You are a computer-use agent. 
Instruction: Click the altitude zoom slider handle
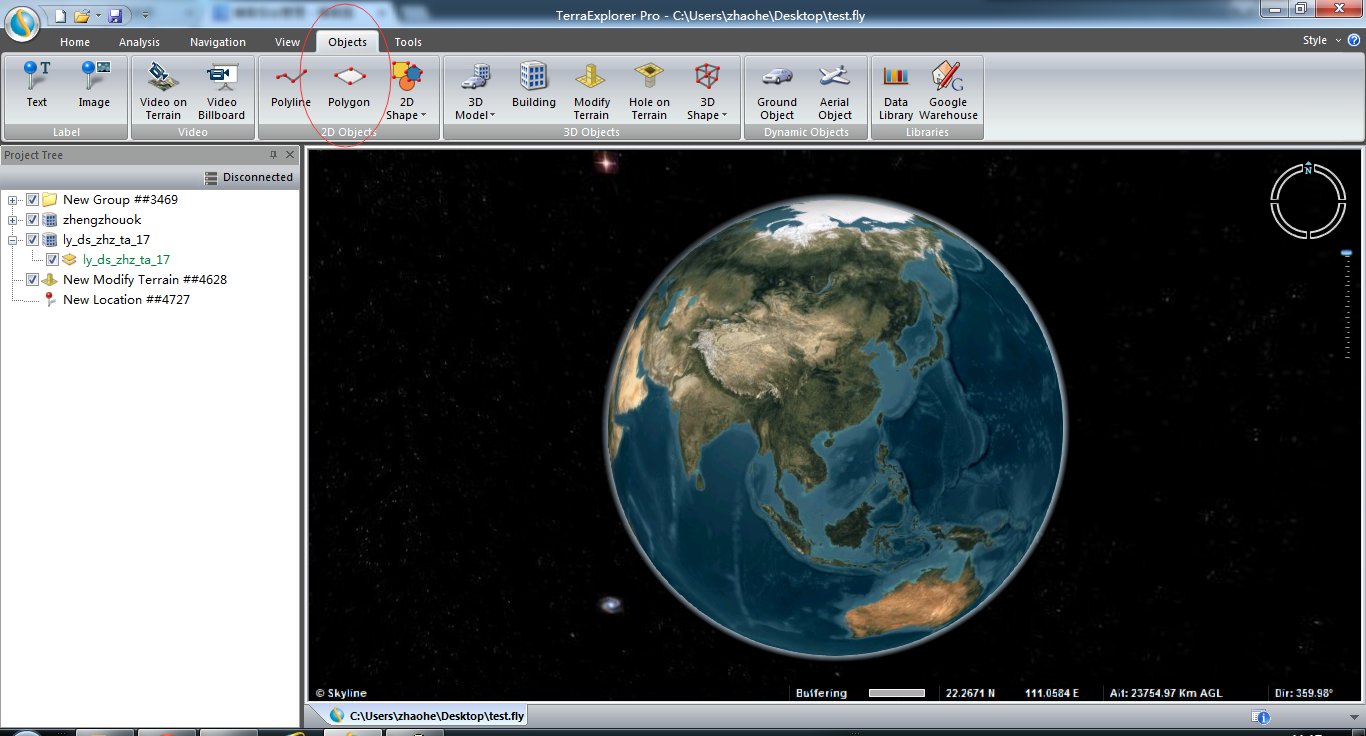click(x=1346, y=253)
